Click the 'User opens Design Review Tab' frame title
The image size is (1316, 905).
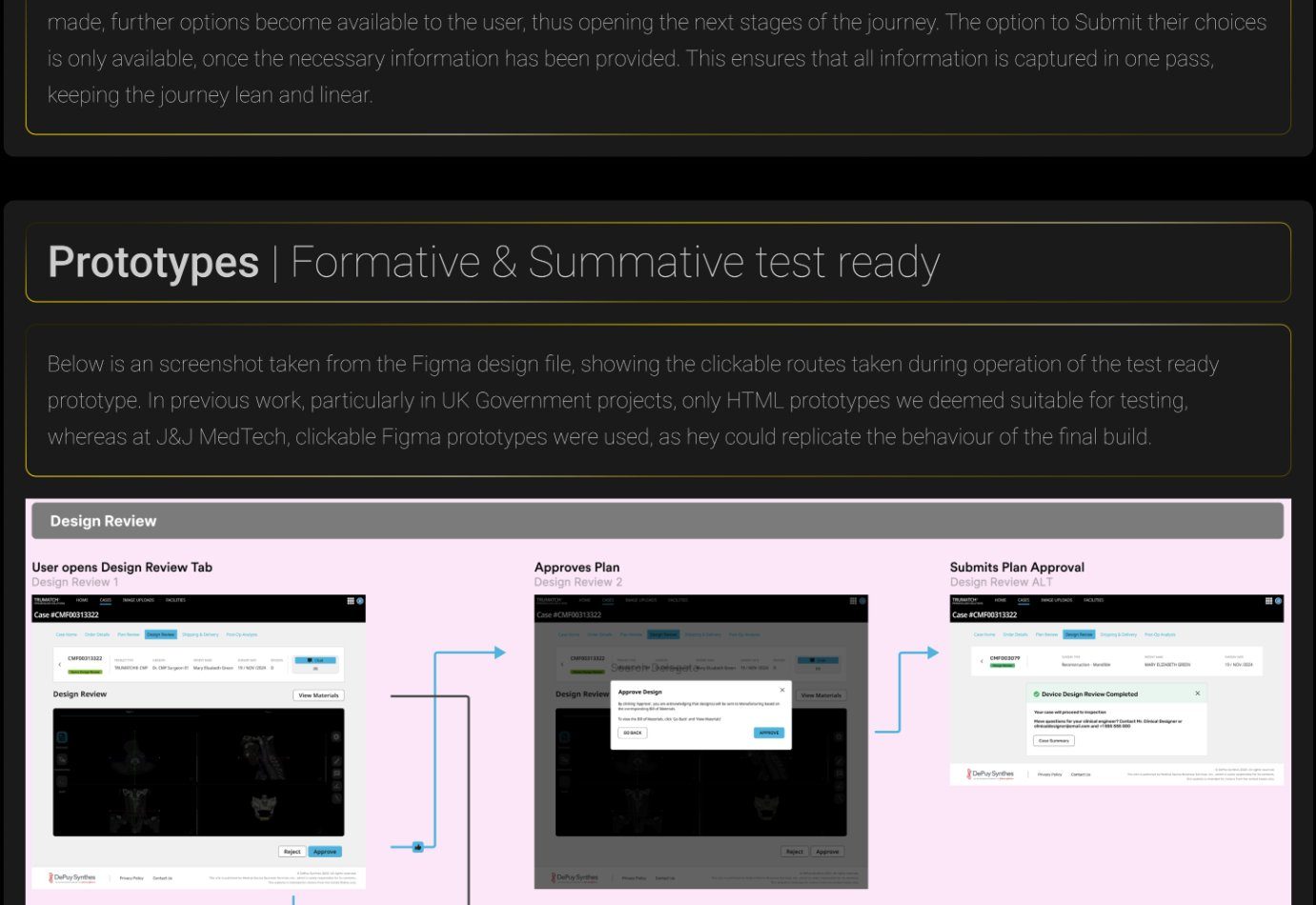pyautogui.click(x=122, y=567)
